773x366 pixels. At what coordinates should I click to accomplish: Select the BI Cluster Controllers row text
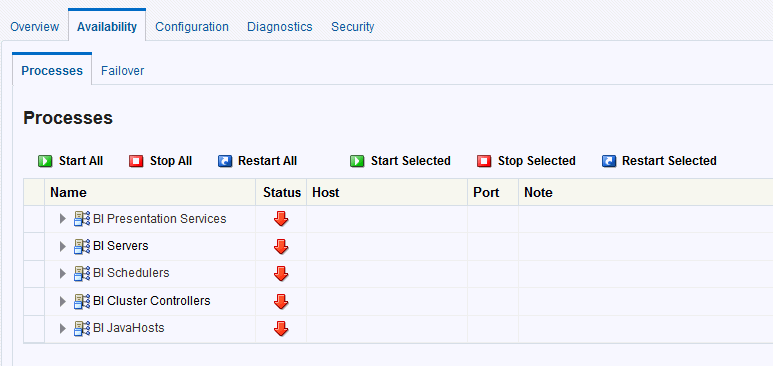(152, 301)
